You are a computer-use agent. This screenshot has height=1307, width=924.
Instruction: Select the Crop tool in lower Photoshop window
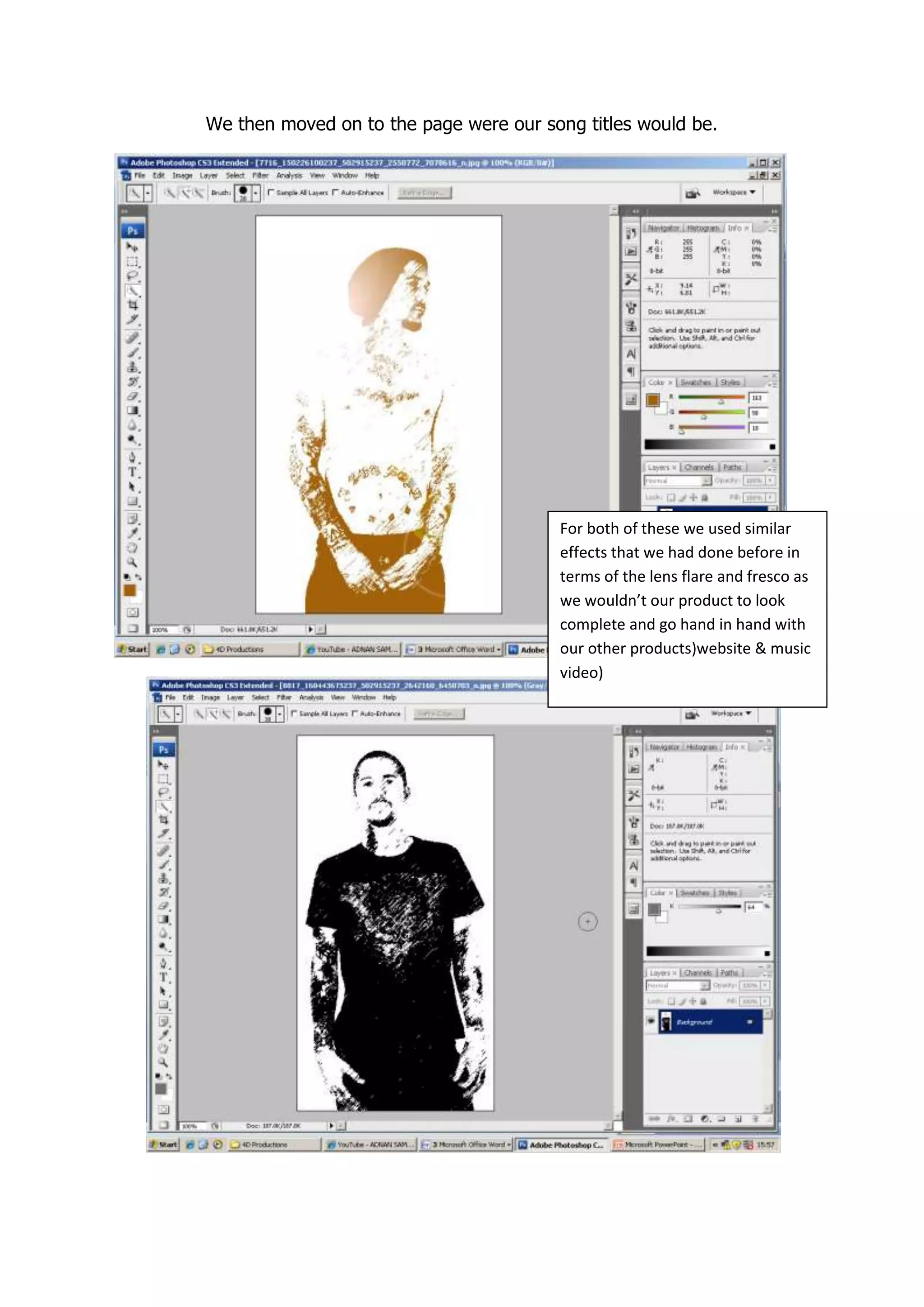coord(163,820)
